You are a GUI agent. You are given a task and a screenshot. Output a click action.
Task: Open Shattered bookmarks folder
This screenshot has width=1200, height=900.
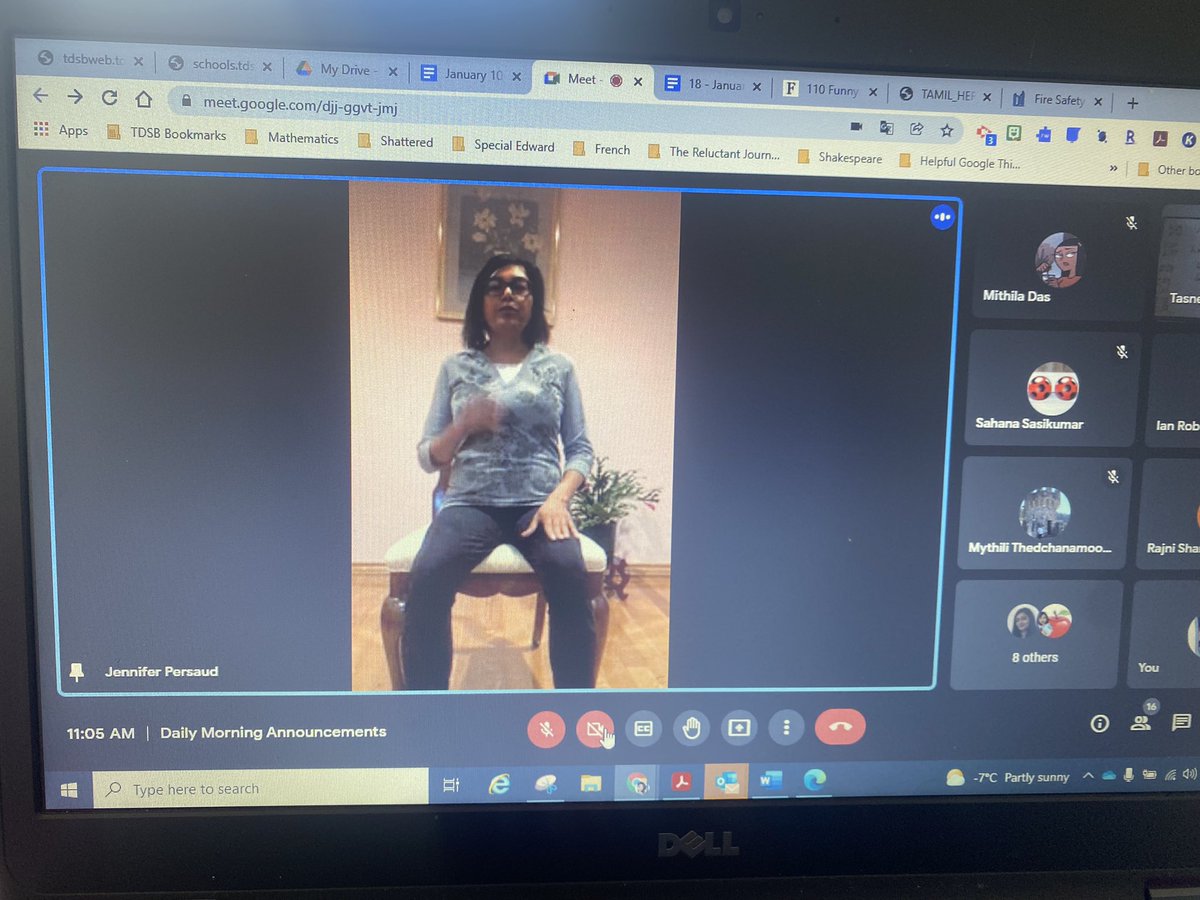[x=395, y=142]
